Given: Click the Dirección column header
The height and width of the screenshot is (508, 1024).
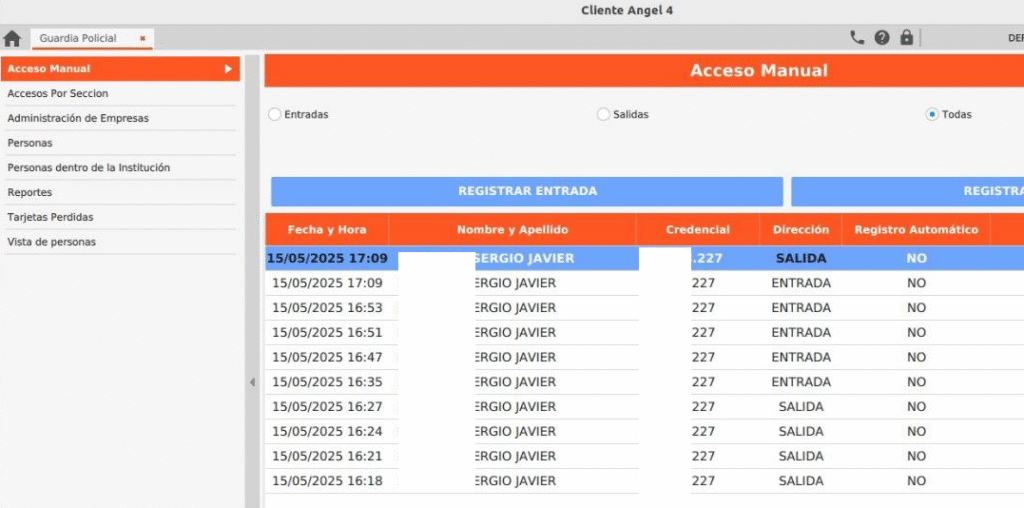Looking at the screenshot, I should click(x=800, y=230).
